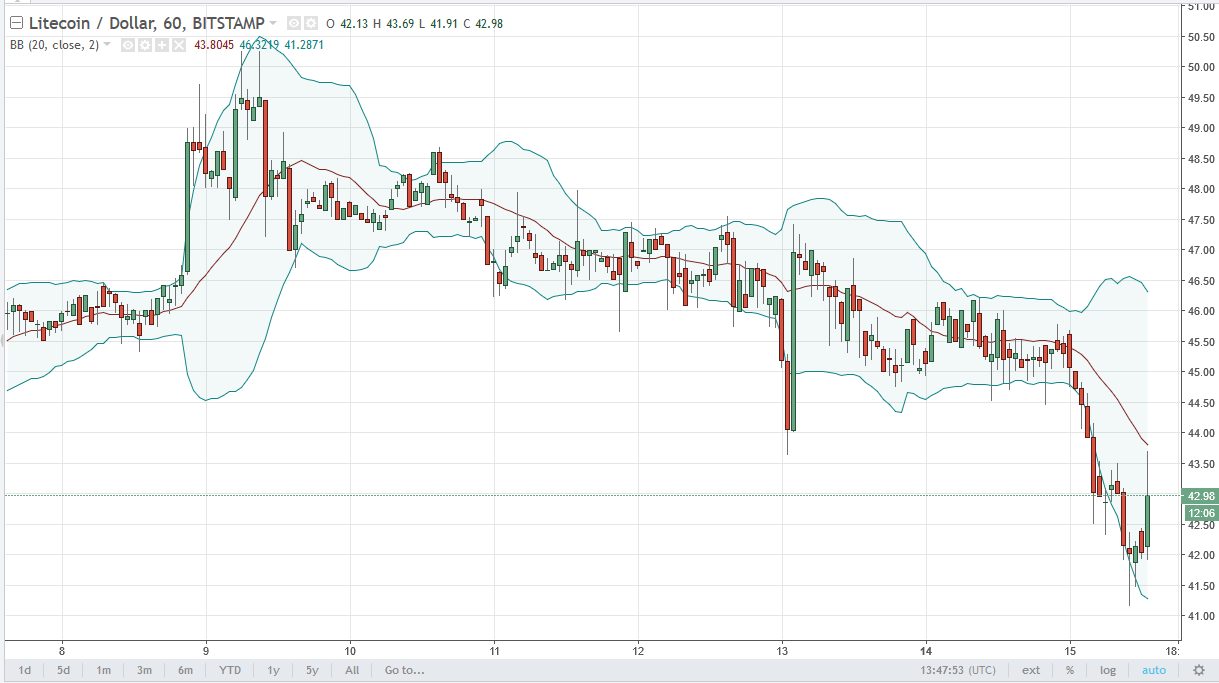The height and width of the screenshot is (683, 1219).
Task: Open the timezone clock showing UTC
Action: [959, 670]
